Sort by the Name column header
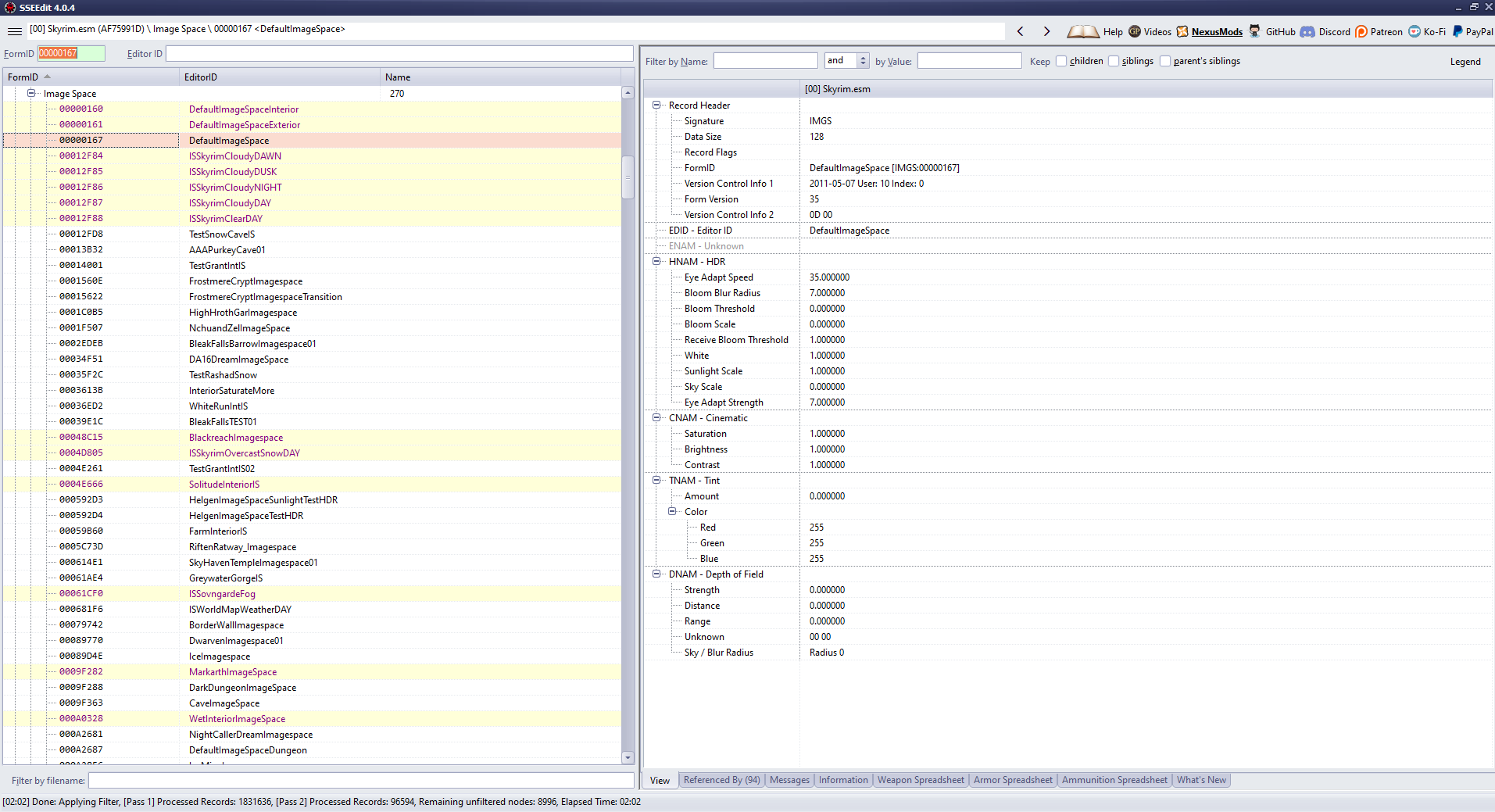The width and height of the screenshot is (1495, 812). (500, 77)
